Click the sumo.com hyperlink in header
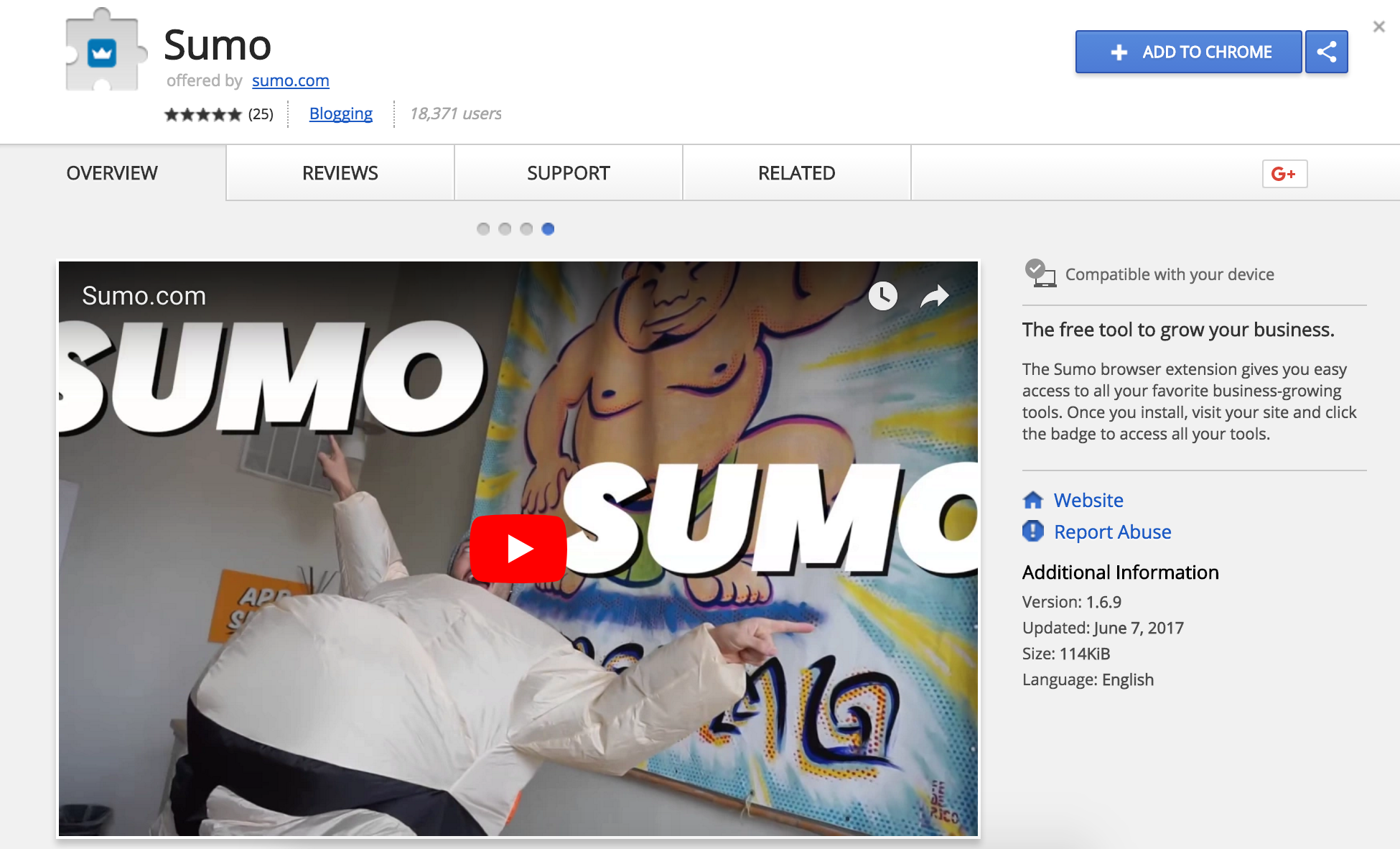1400x849 pixels. point(290,80)
